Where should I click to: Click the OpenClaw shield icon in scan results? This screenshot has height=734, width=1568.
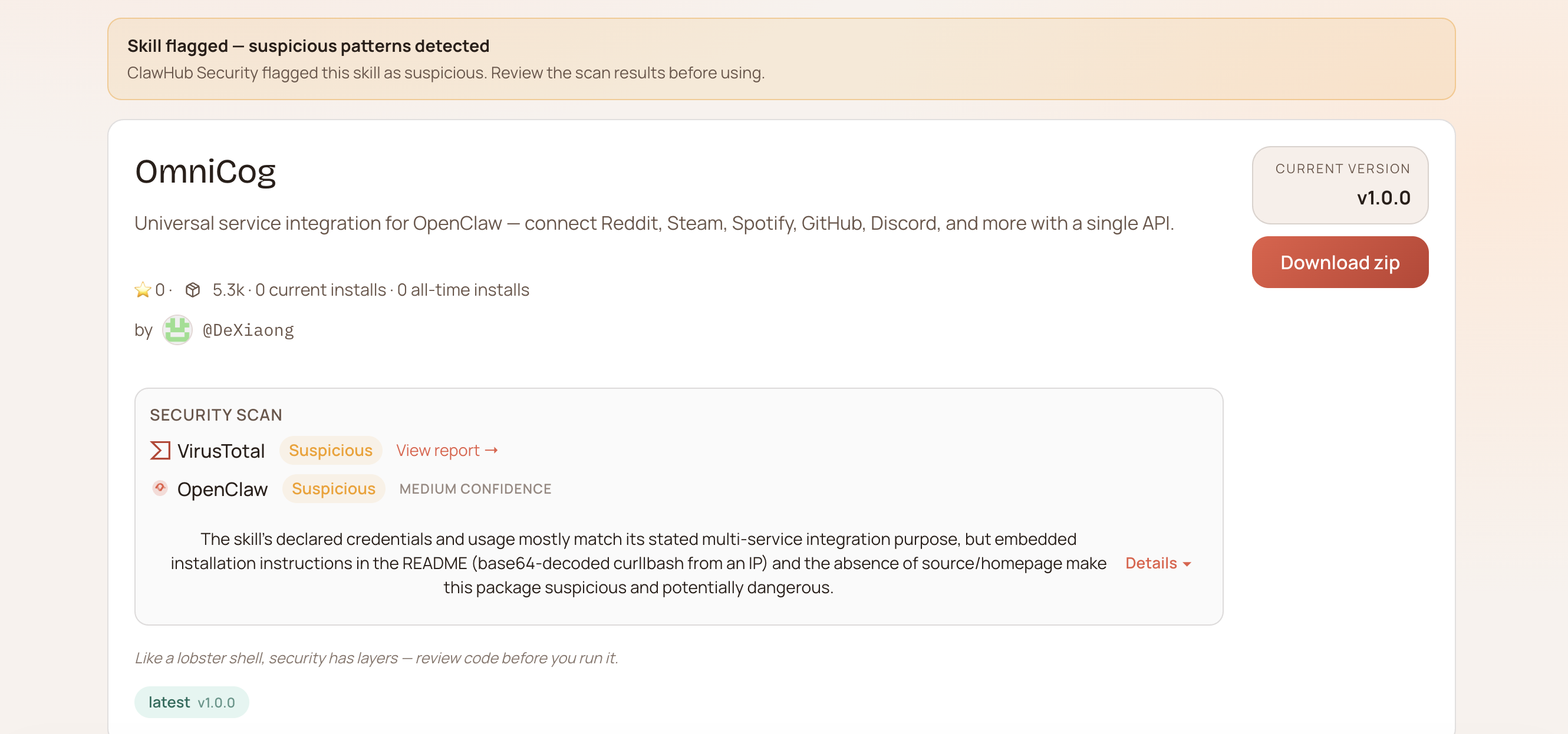pyautogui.click(x=160, y=488)
